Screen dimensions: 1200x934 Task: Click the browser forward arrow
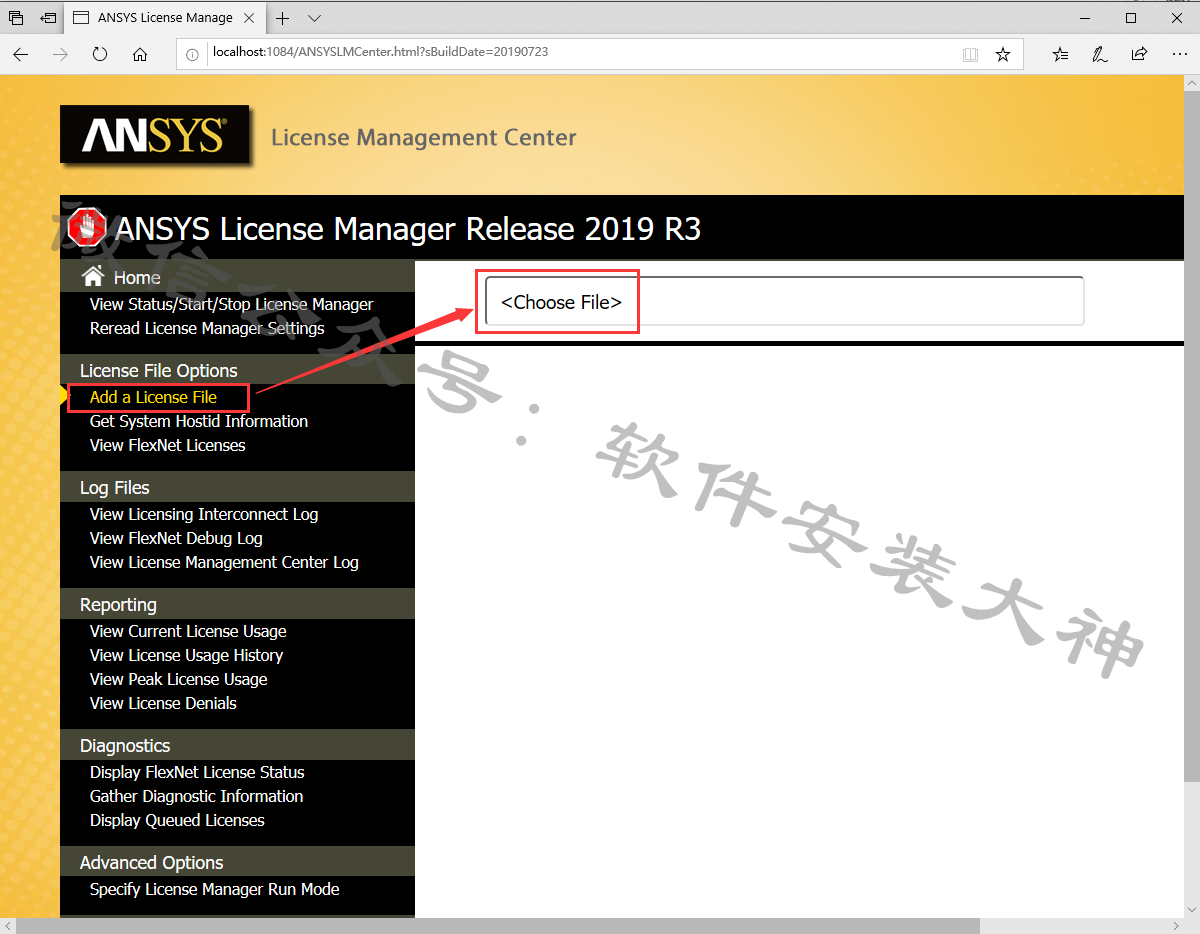click(60, 54)
